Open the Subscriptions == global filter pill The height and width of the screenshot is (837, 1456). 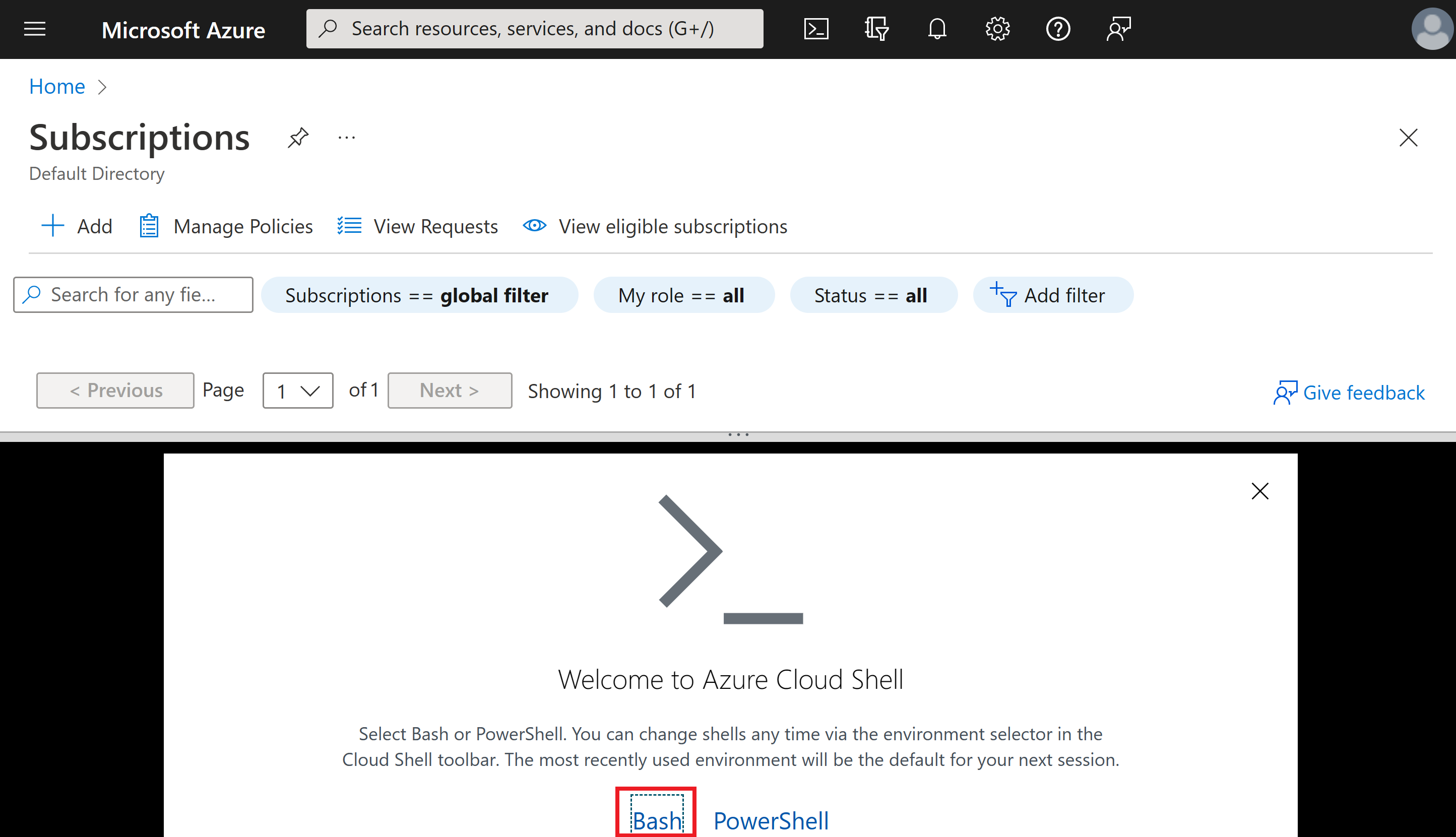click(420, 295)
